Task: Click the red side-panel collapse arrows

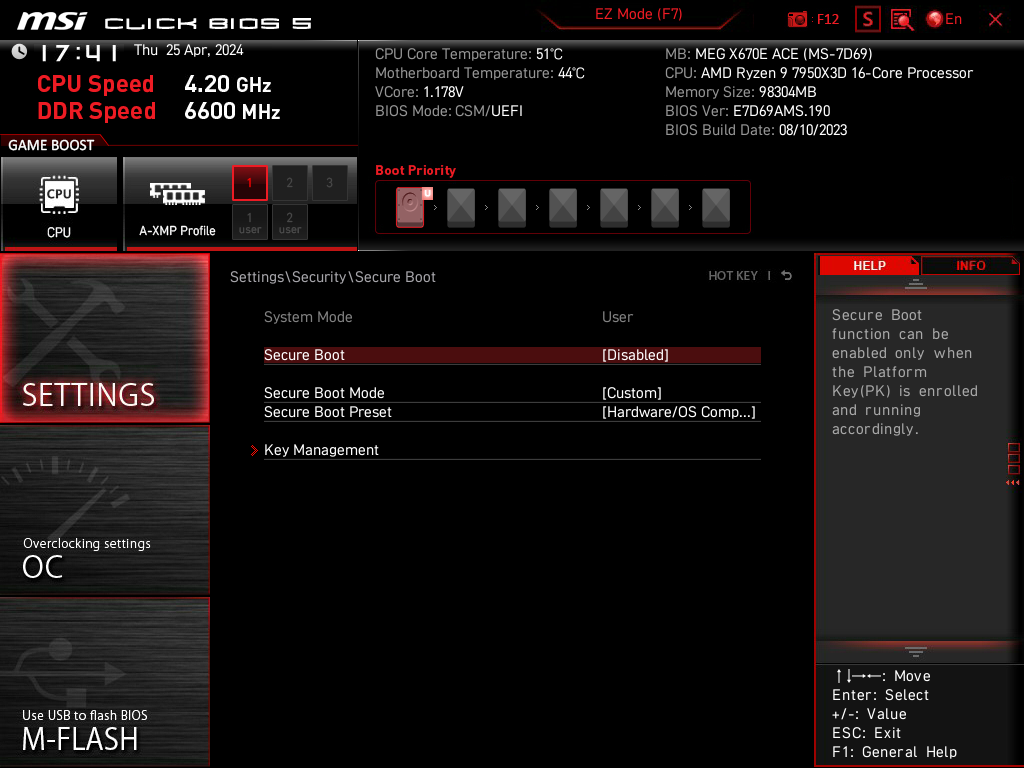Action: point(1013,483)
